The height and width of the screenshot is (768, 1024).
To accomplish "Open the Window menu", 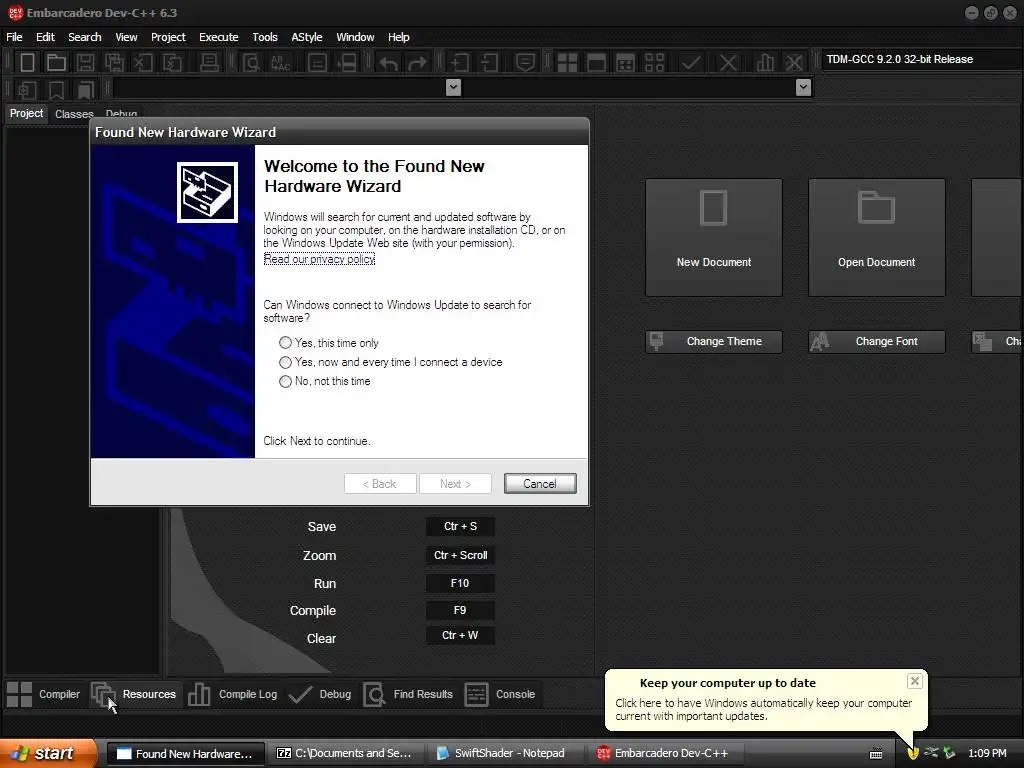I will (355, 37).
